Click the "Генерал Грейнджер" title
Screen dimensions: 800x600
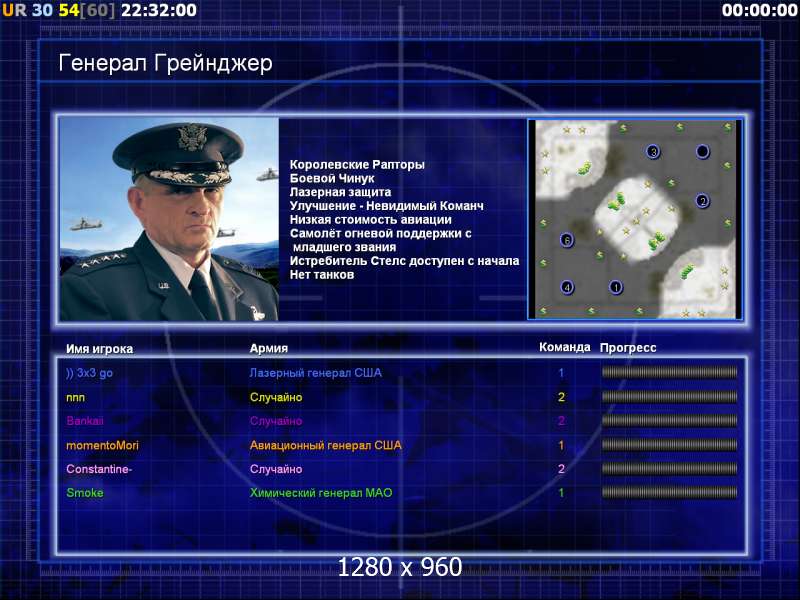click(165, 63)
